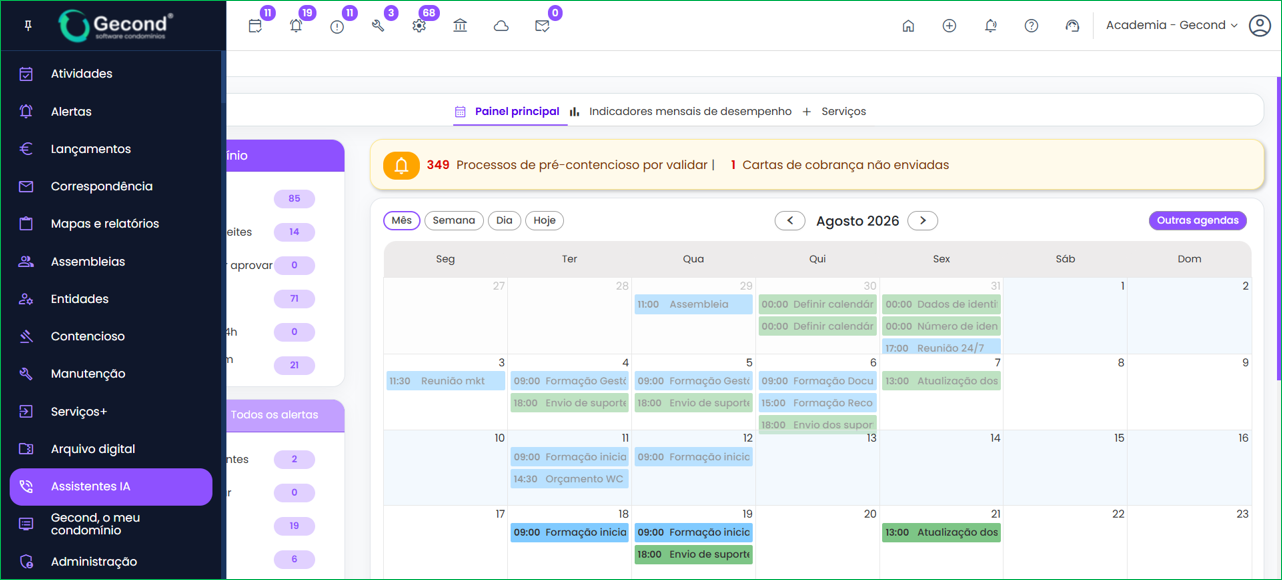Unpin the sidebar with the pin icon
1282x580 pixels.
[28, 26]
